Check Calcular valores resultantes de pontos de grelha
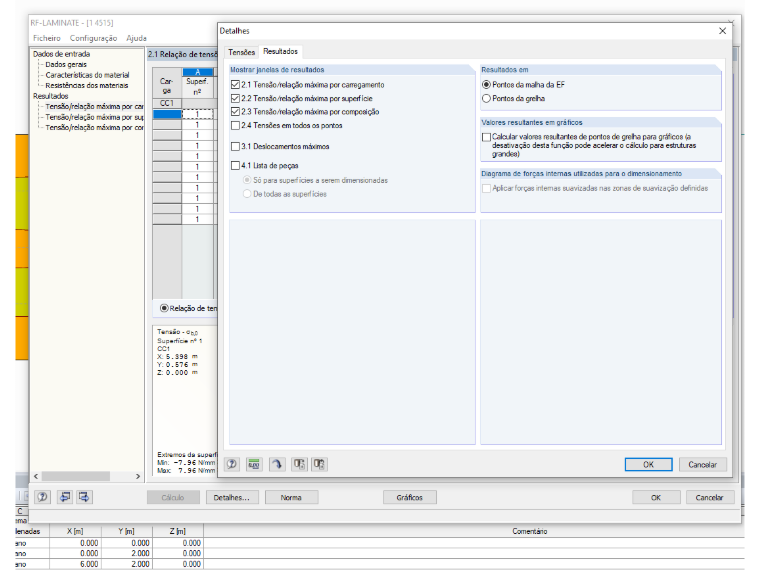The image size is (760, 570). click(x=486, y=137)
